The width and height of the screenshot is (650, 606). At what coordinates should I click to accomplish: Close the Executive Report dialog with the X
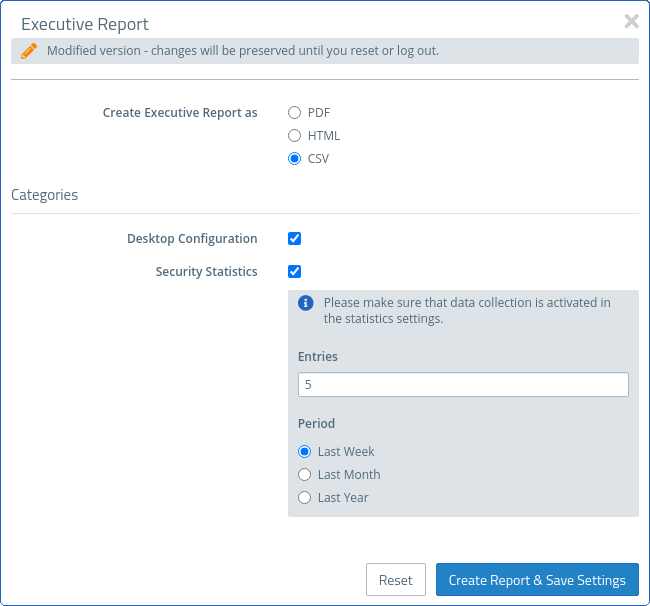[x=631, y=21]
